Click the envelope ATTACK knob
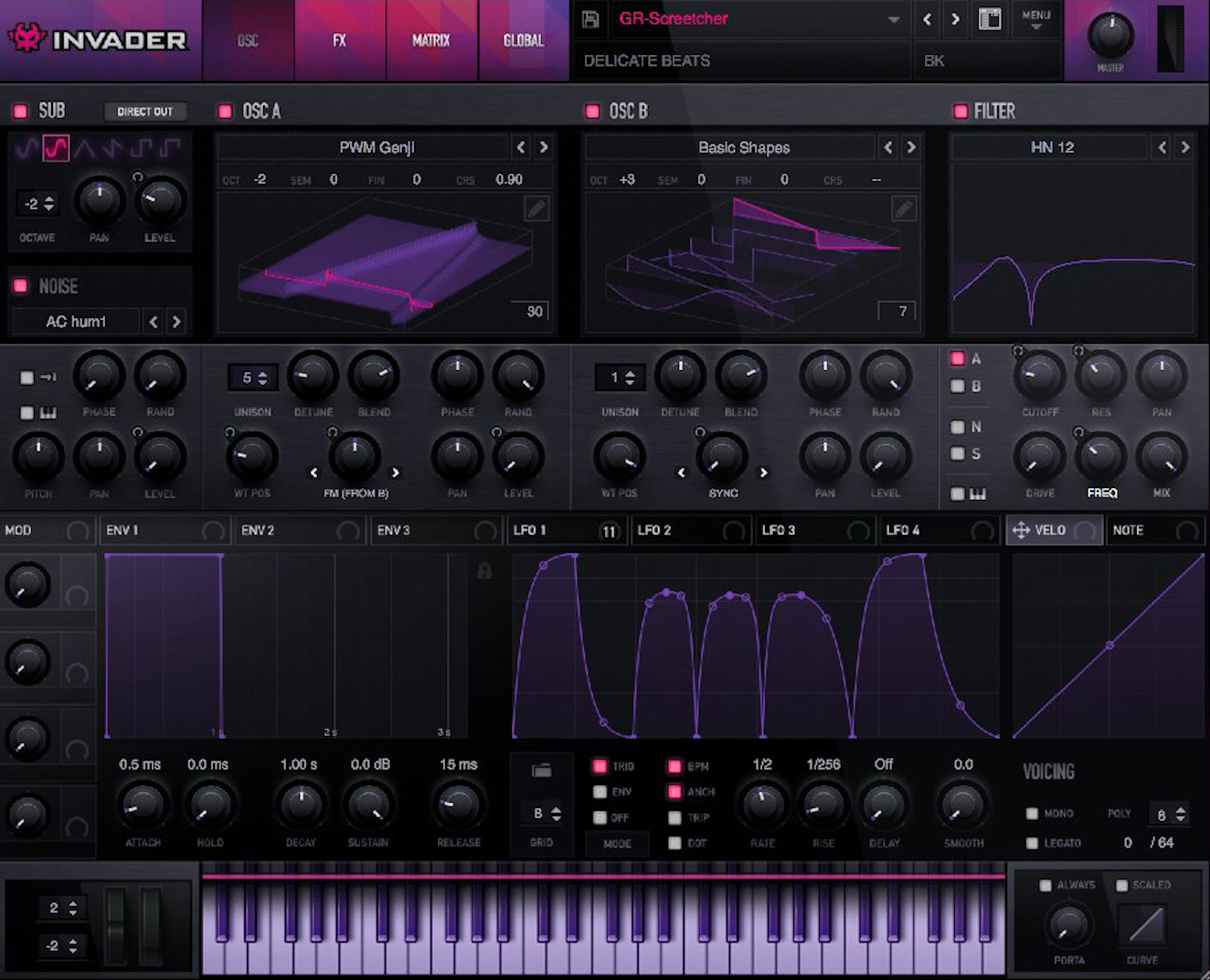The height and width of the screenshot is (980, 1210). [143, 804]
